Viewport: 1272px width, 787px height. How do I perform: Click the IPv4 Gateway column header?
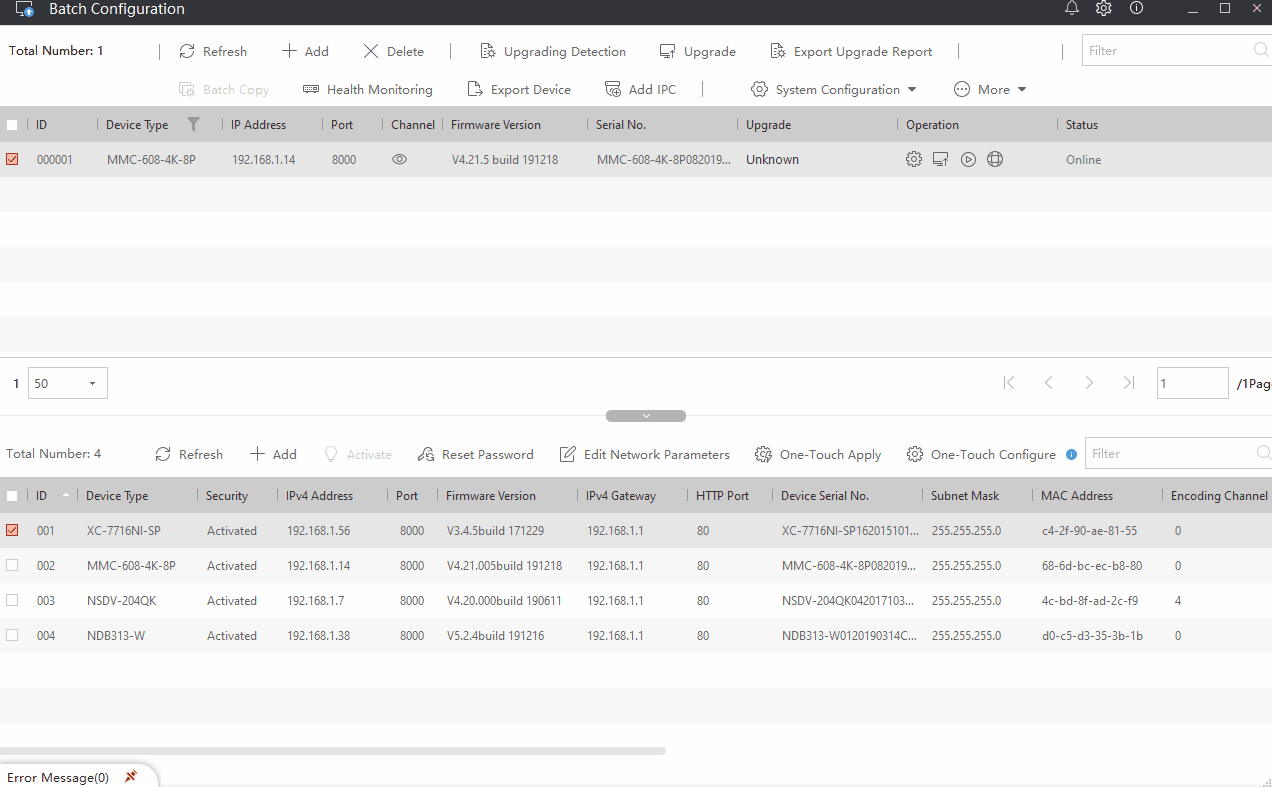(x=622, y=496)
